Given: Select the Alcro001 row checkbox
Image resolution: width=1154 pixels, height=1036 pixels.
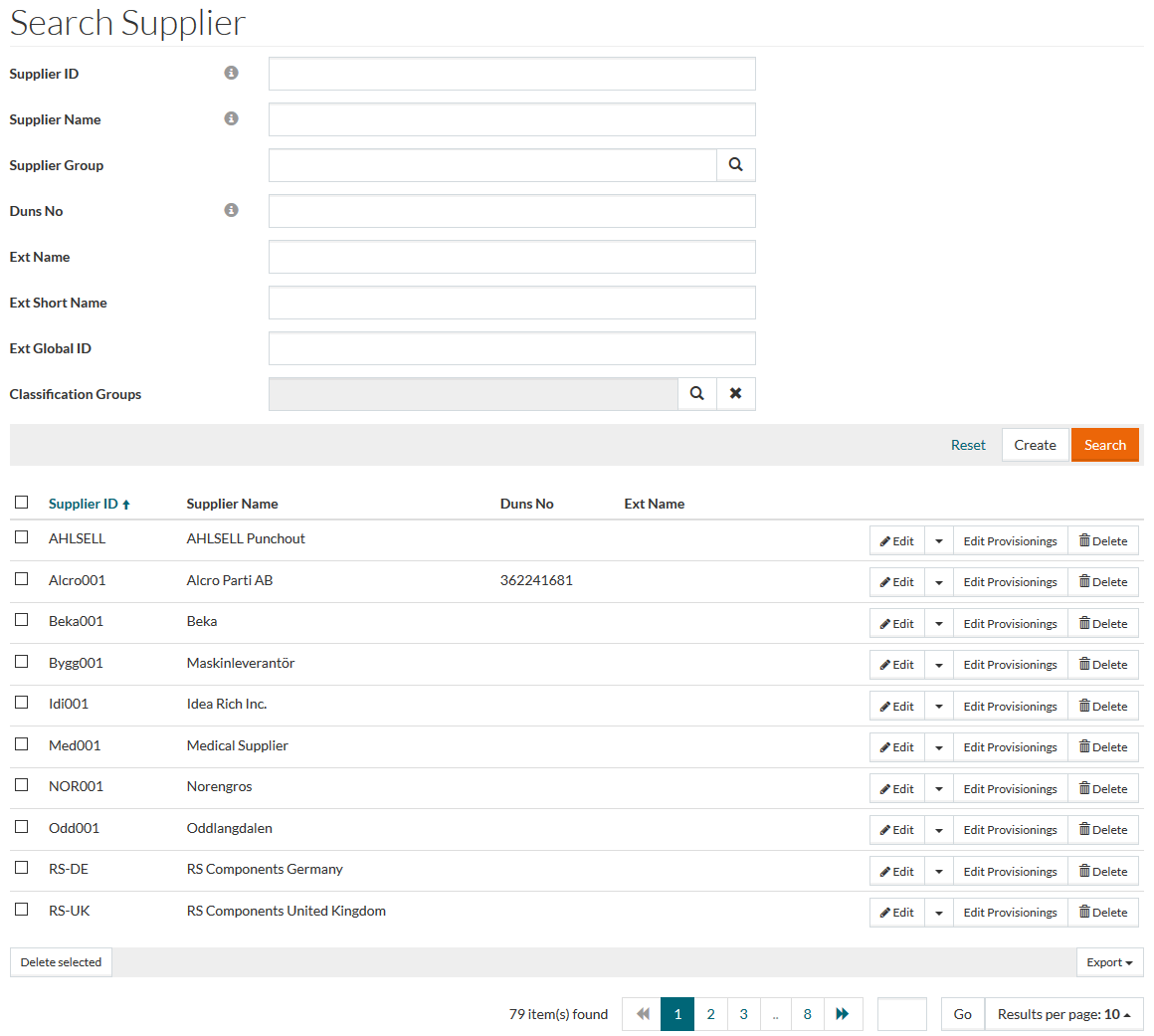Looking at the screenshot, I should (x=22, y=578).
